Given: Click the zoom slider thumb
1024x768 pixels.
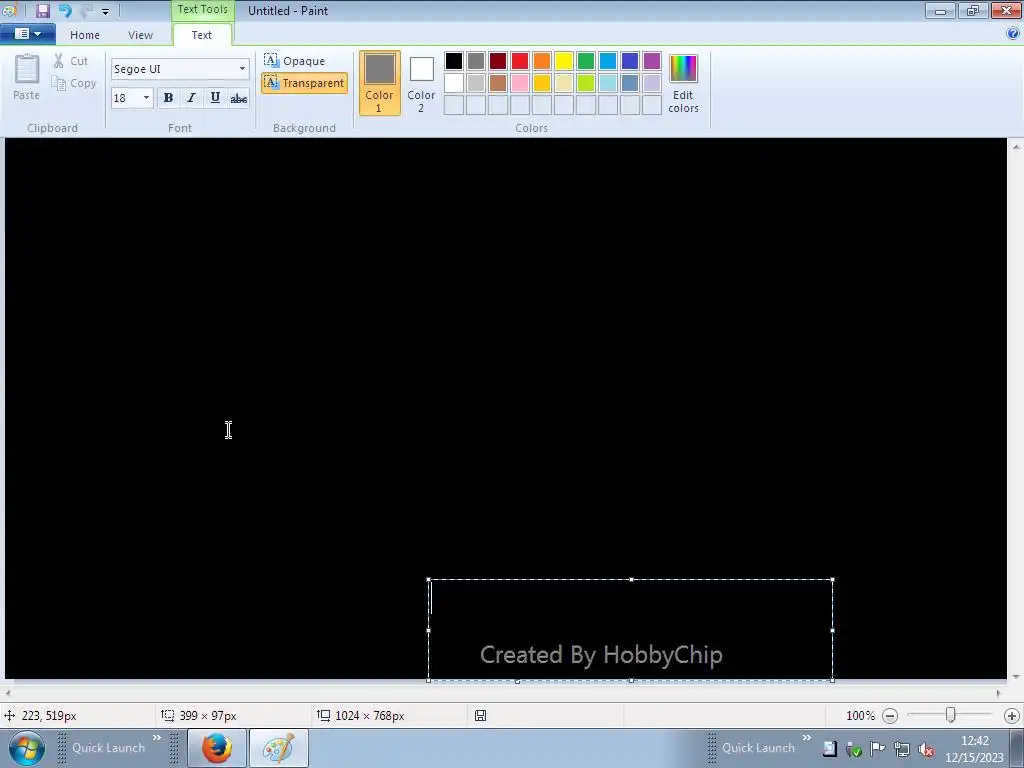Looking at the screenshot, I should click(951, 716).
